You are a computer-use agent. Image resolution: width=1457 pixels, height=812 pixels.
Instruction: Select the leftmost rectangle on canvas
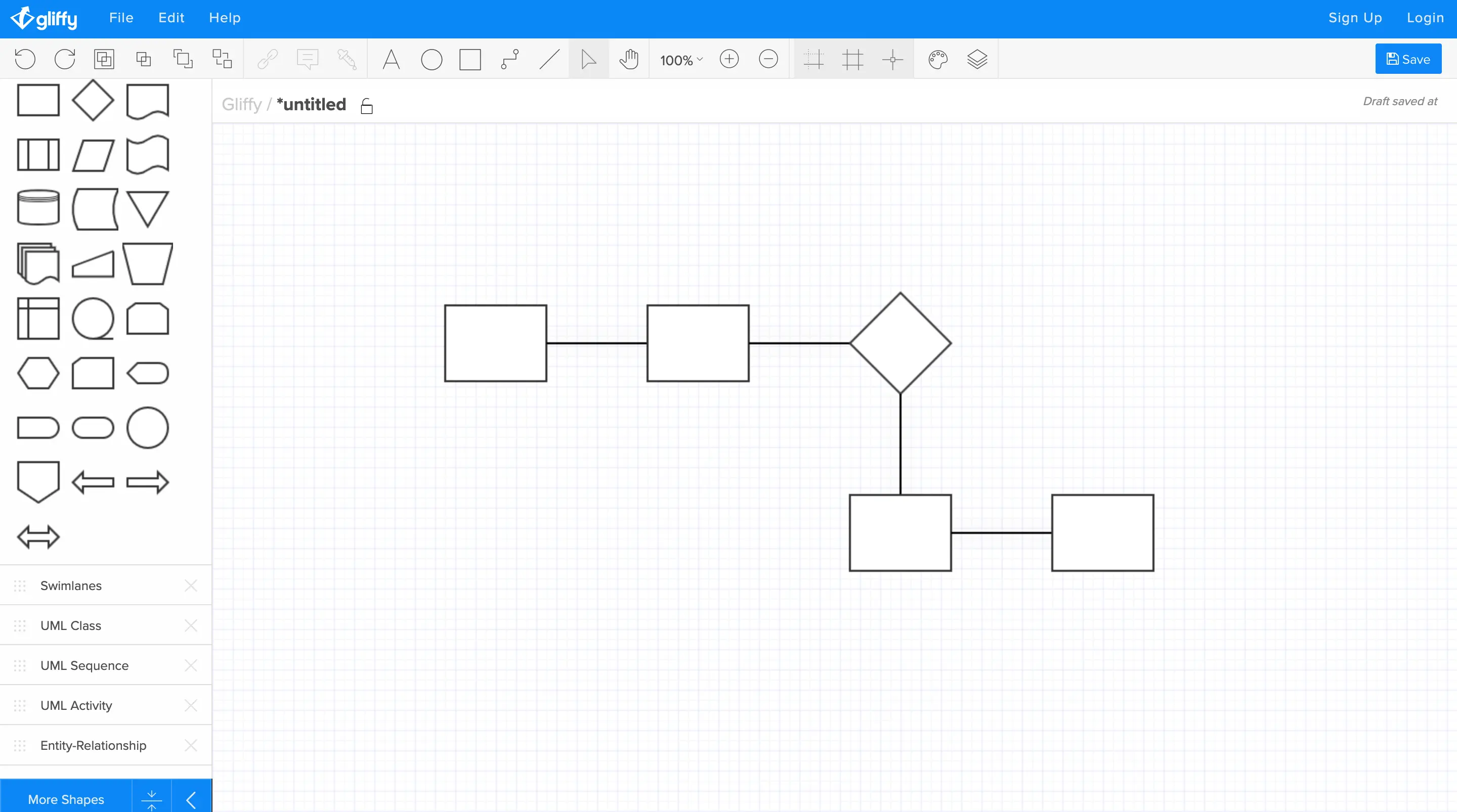point(495,343)
